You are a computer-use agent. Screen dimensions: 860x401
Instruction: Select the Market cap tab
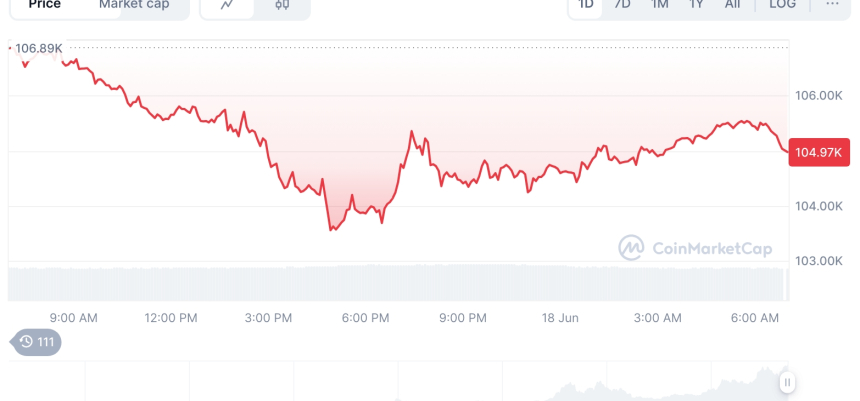(x=134, y=5)
